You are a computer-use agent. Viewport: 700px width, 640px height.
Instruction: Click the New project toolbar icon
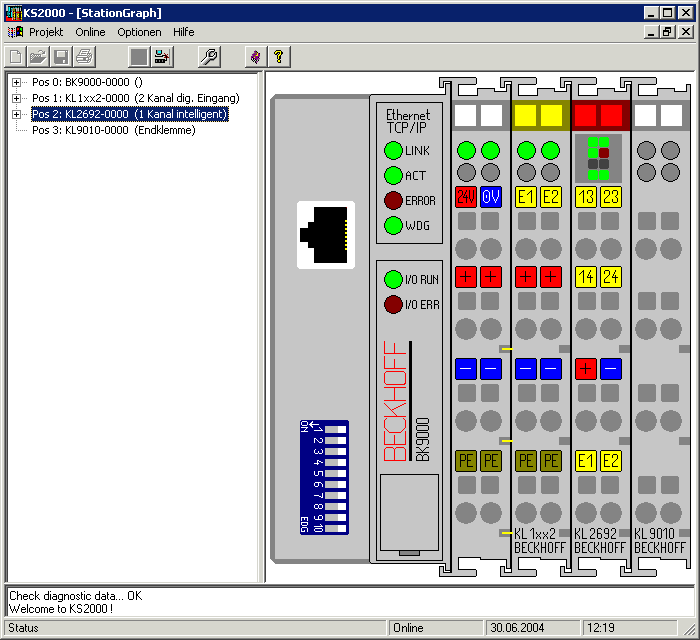[x=16, y=57]
